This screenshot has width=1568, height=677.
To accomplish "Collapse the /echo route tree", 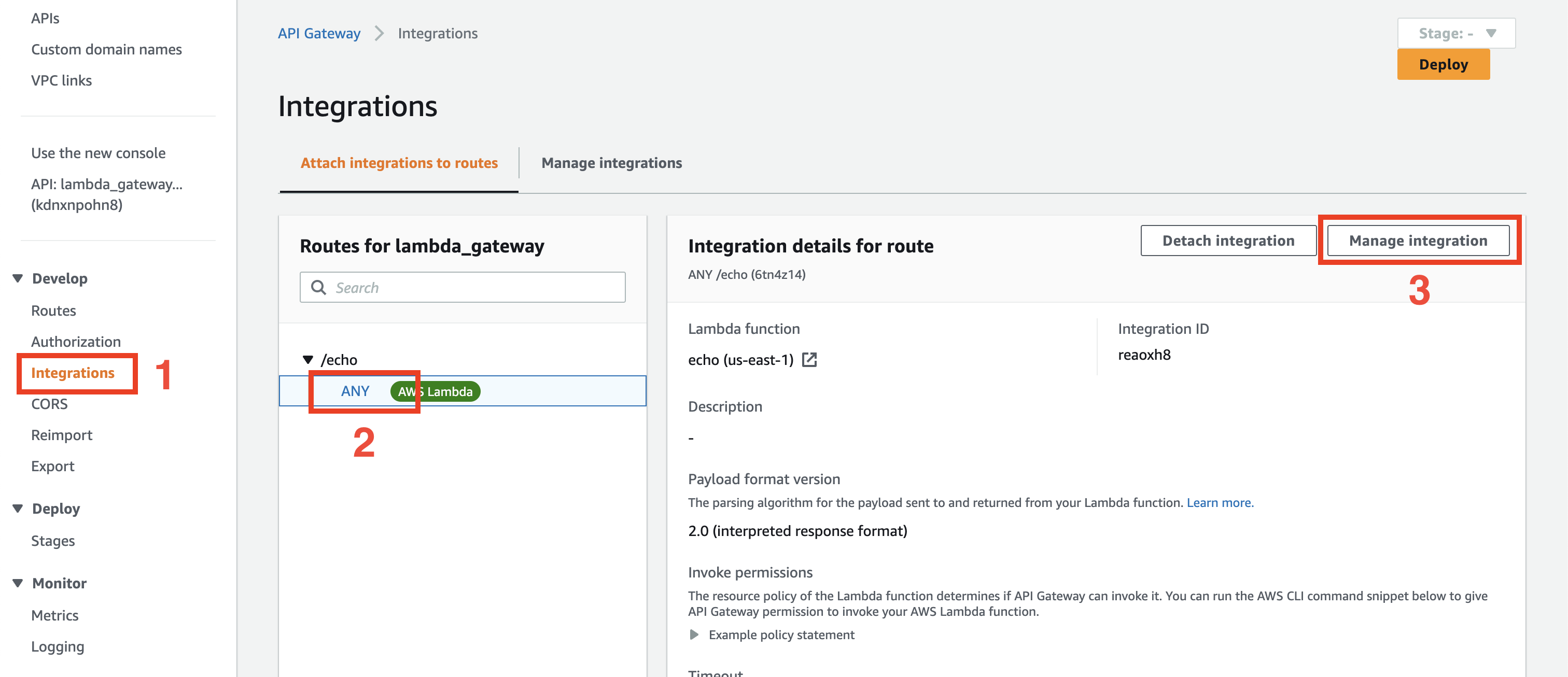I will 308,359.
